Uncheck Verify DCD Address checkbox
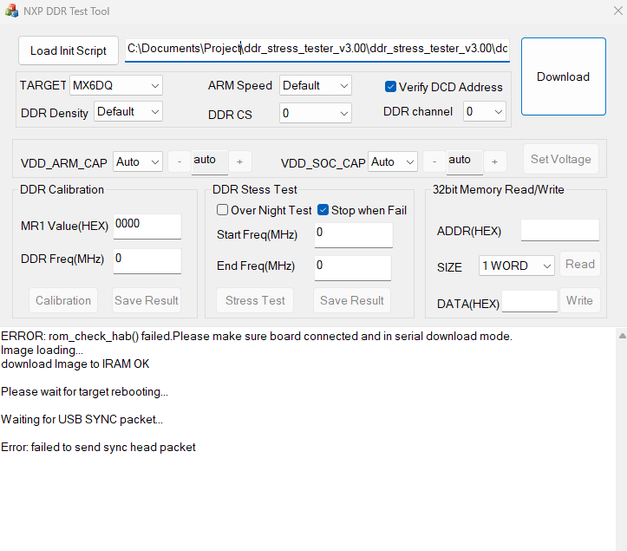 click(390, 87)
